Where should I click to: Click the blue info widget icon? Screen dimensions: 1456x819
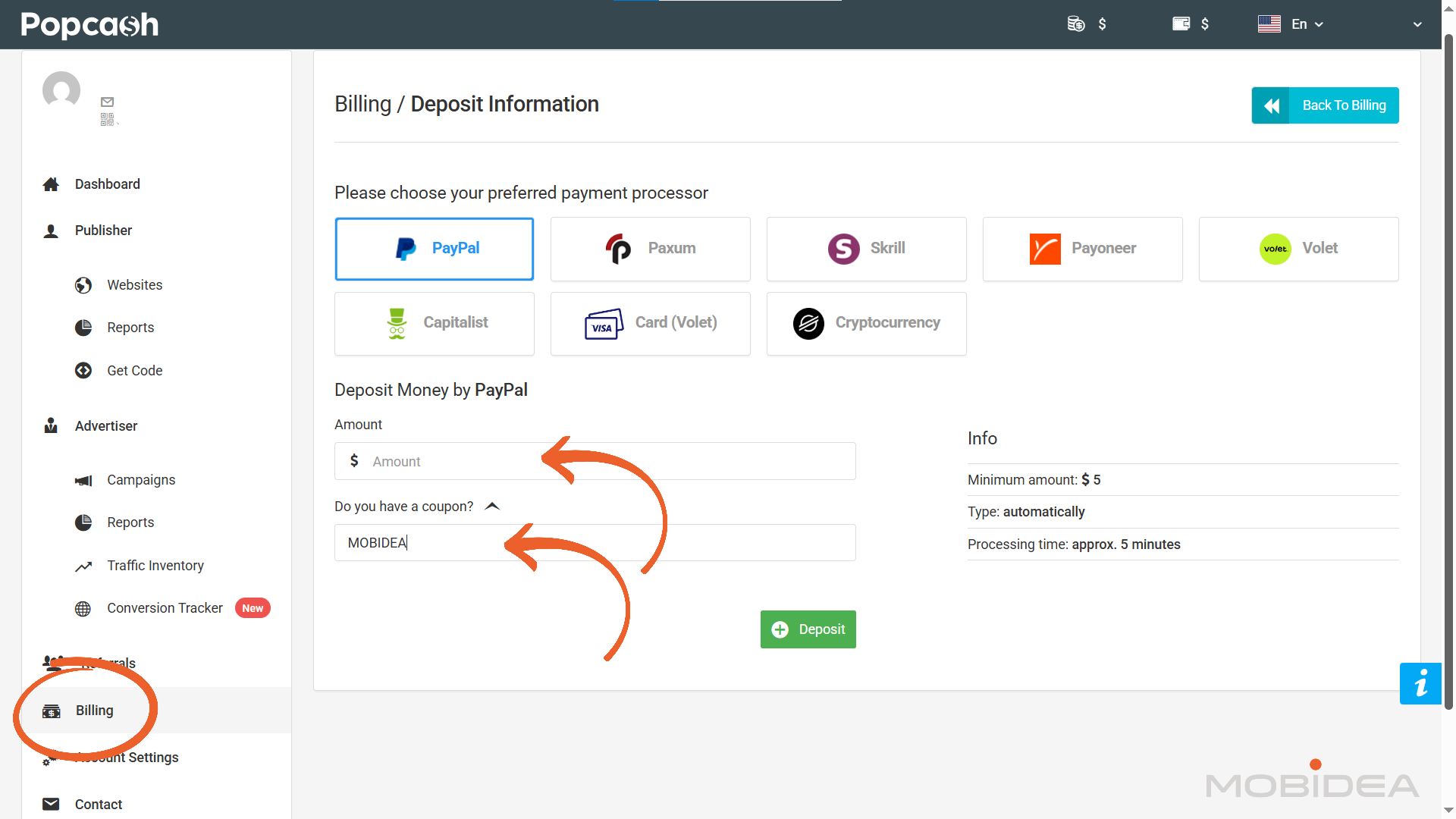coord(1420,683)
